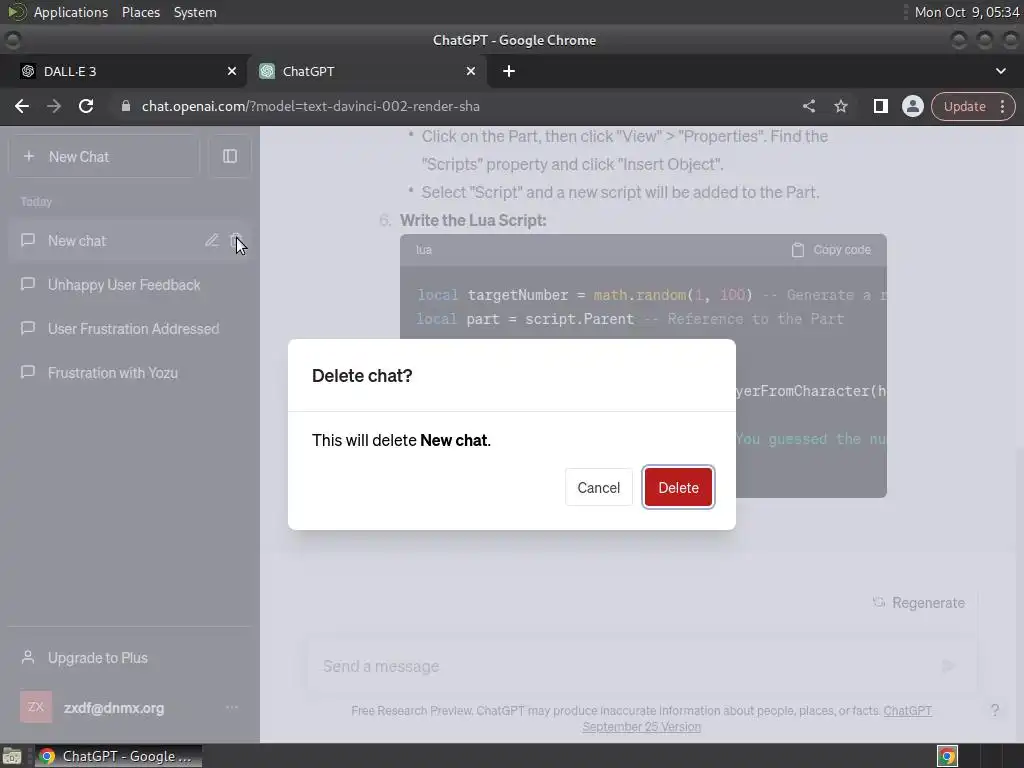1024x768 pixels.
Task: Expand the tab search dropdown arrow
Action: click(1000, 71)
